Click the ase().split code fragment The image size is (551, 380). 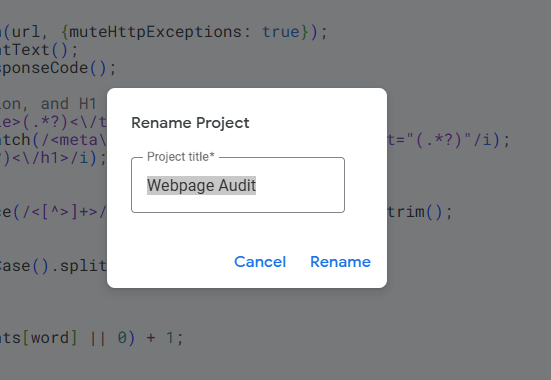(x=53, y=266)
